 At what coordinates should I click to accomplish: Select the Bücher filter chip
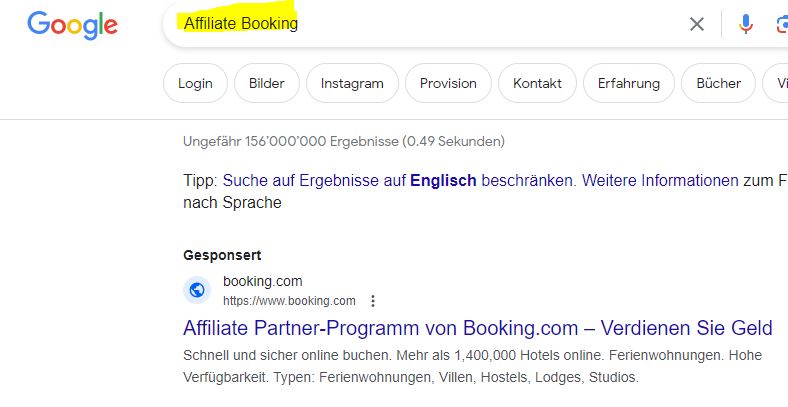(719, 83)
